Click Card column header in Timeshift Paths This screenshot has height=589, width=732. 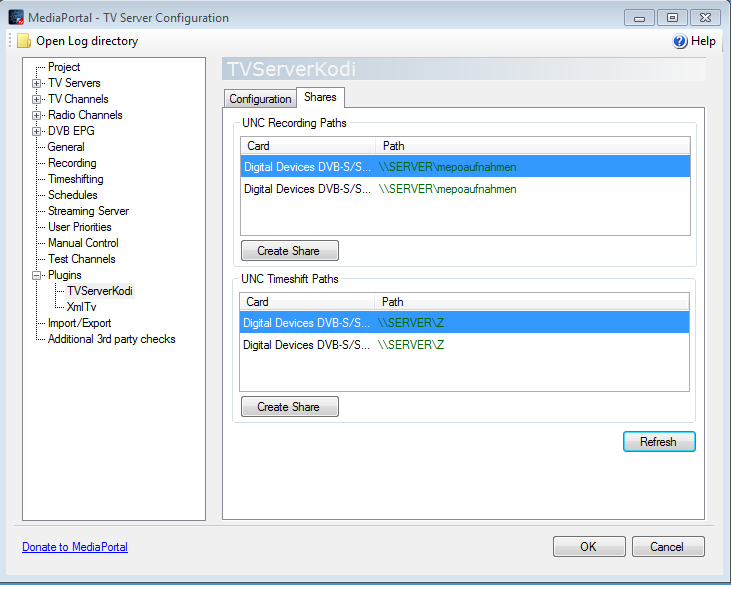tap(307, 302)
